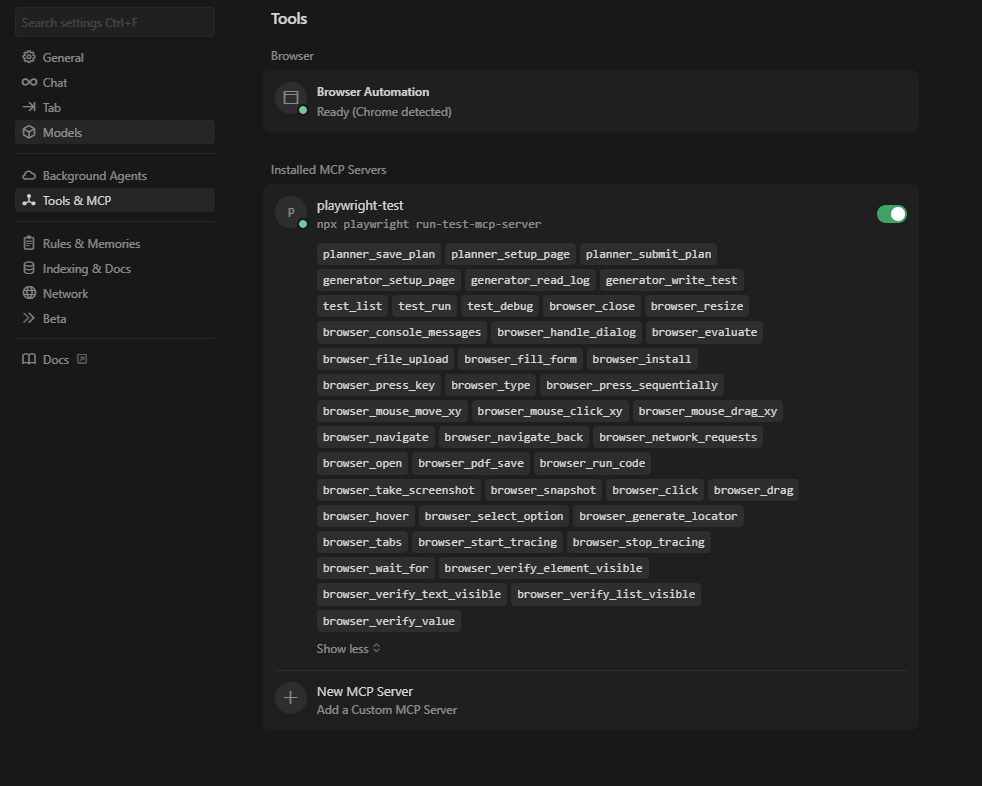Open the Beta settings section

[54, 318]
